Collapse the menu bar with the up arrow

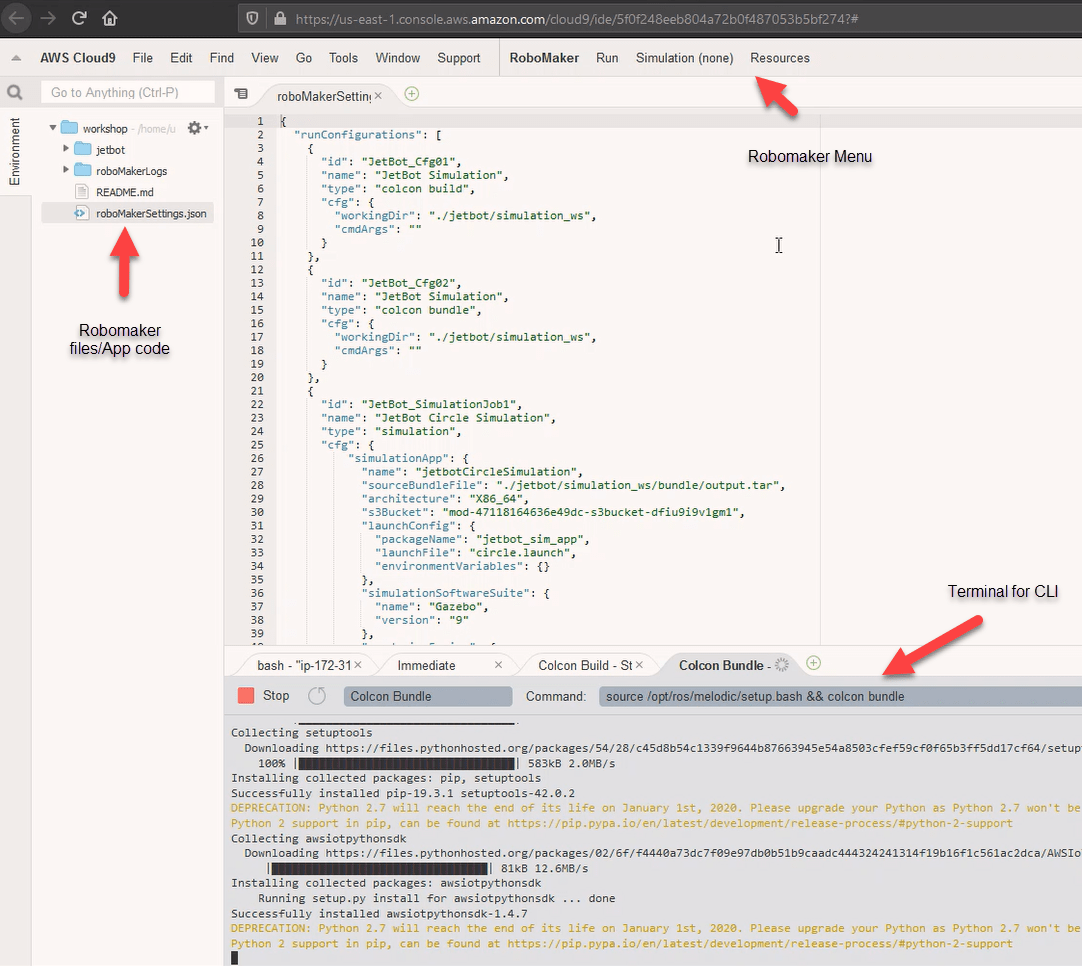18,58
